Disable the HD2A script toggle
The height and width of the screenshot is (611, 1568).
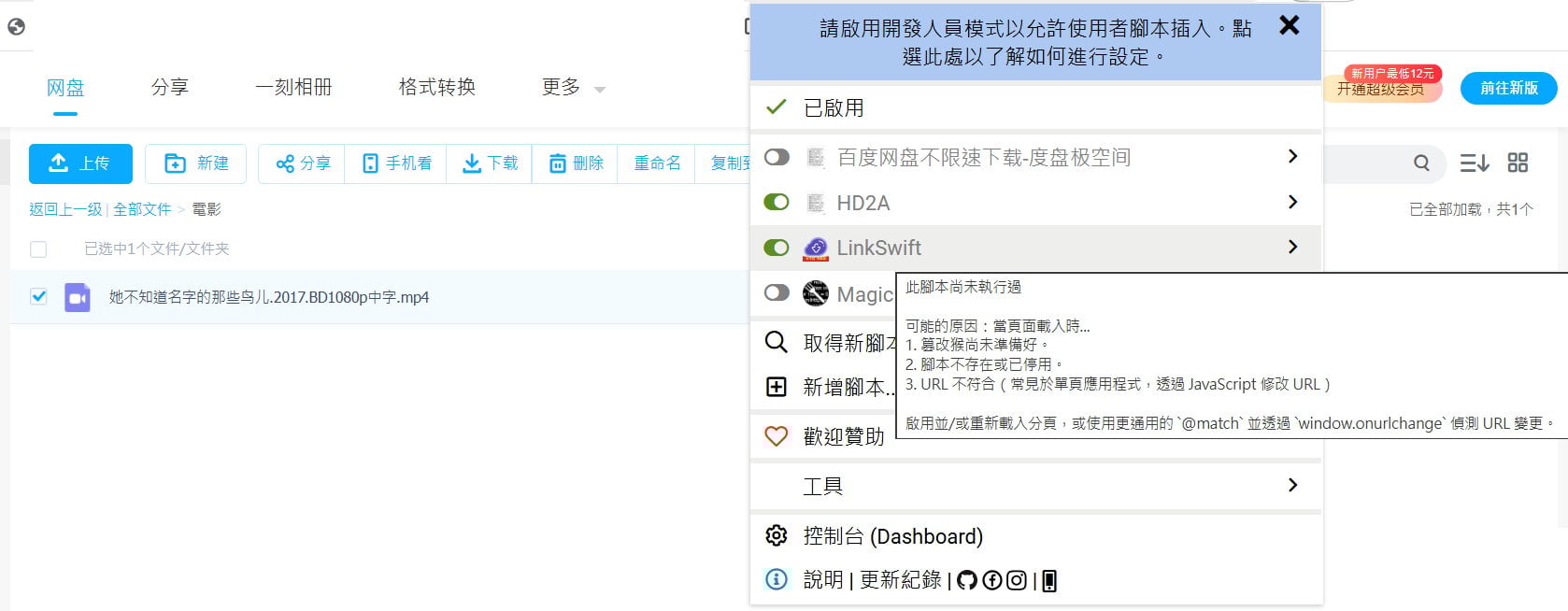pyautogui.click(x=777, y=203)
